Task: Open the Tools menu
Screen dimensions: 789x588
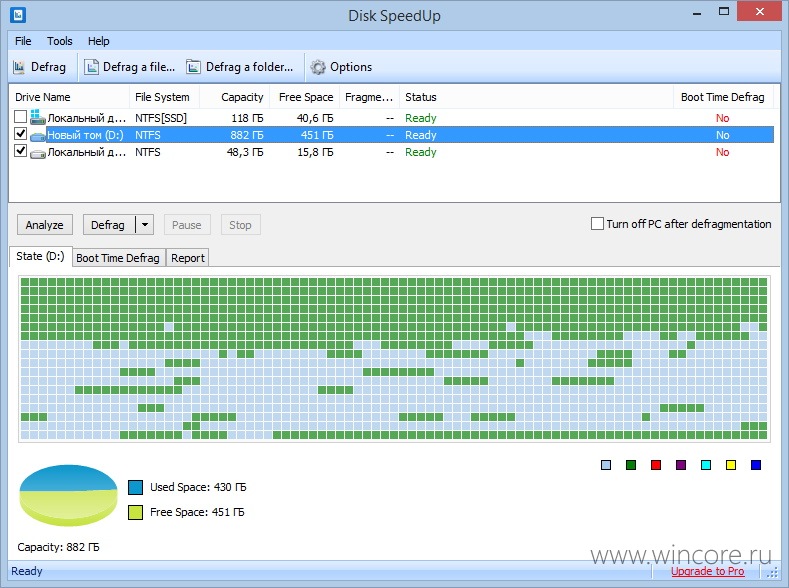Action: tap(60, 41)
